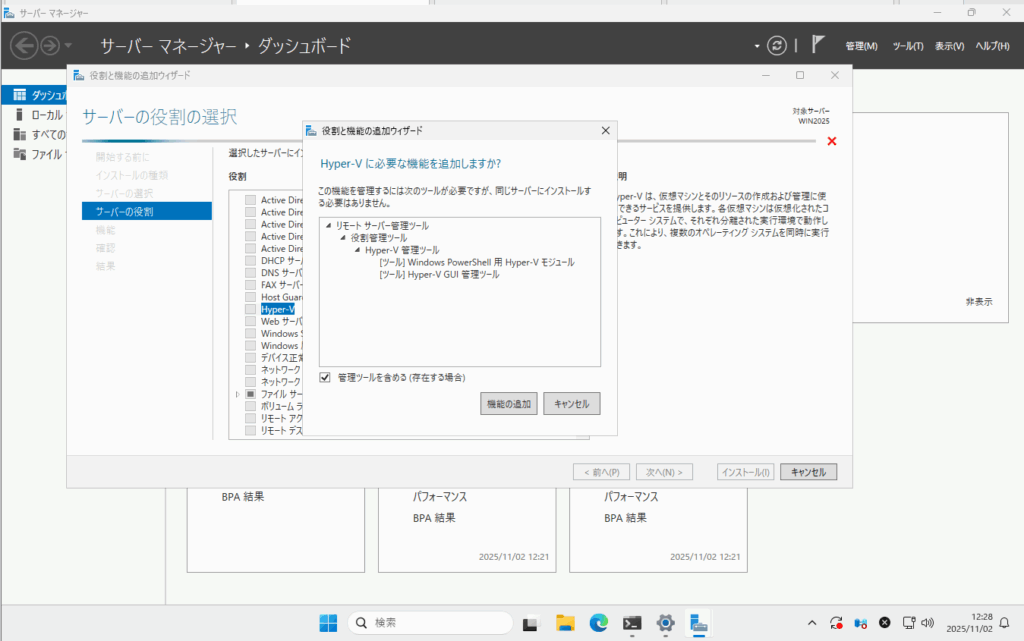Click the taskbar search box
The height and width of the screenshot is (641, 1024).
432,622
